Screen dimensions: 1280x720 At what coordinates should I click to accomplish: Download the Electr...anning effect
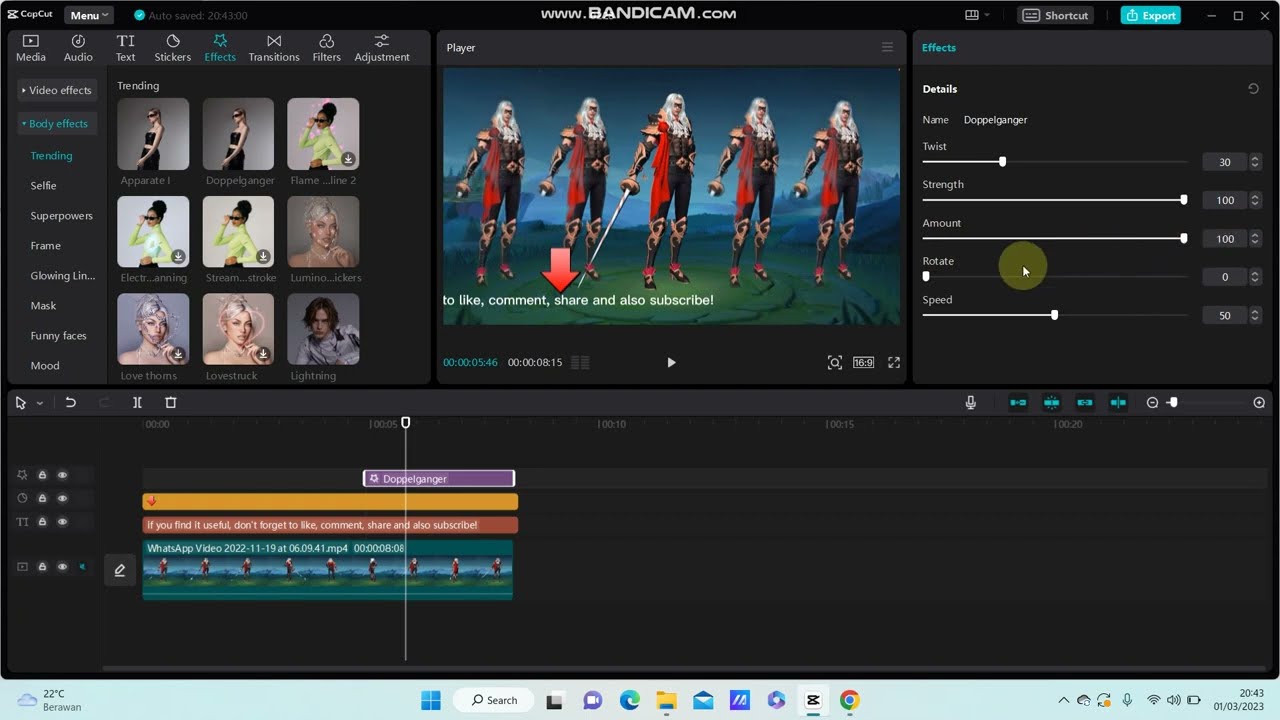point(178,257)
